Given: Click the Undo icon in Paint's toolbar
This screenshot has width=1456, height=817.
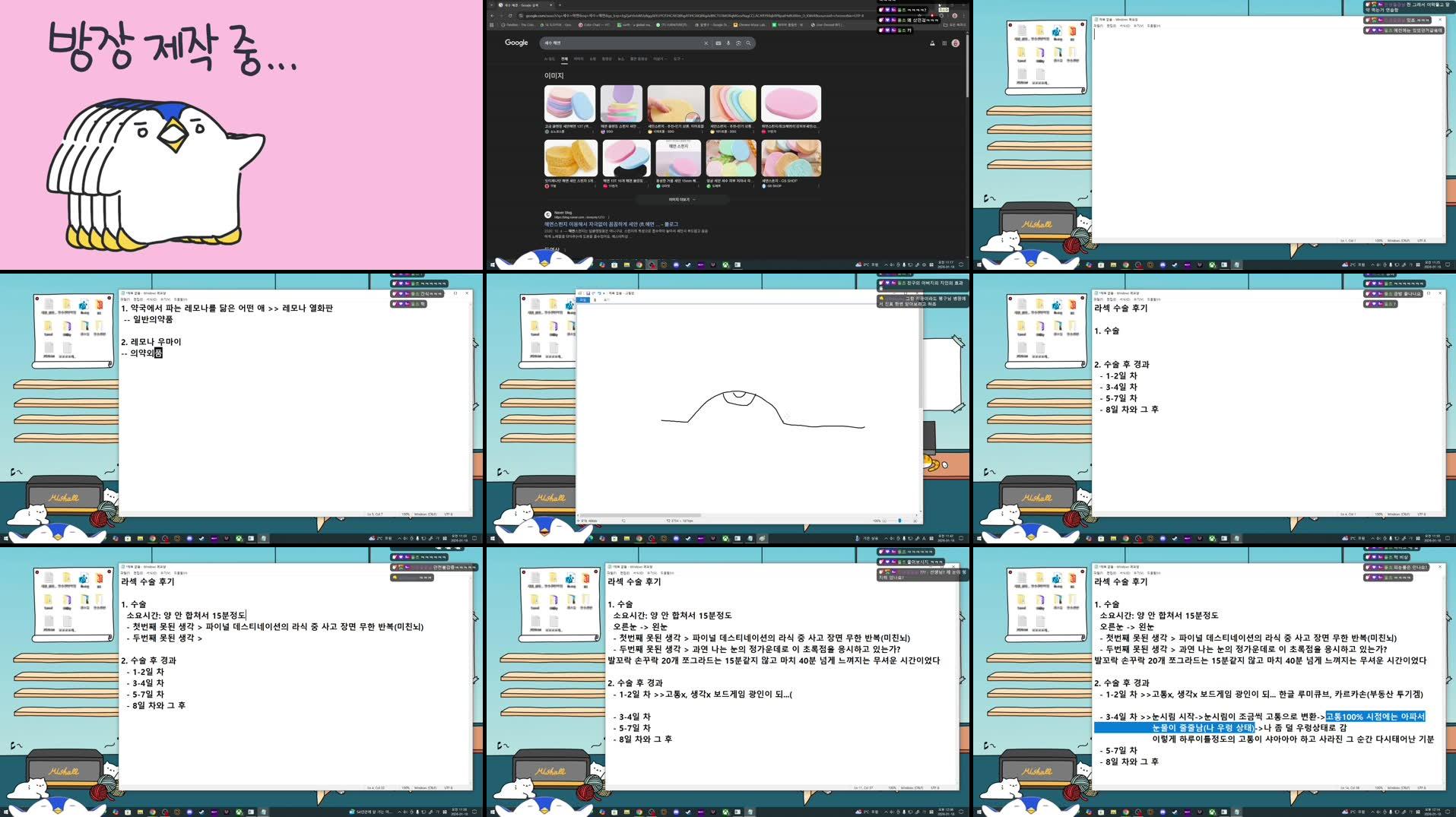Looking at the screenshot, I should (594, 293).
